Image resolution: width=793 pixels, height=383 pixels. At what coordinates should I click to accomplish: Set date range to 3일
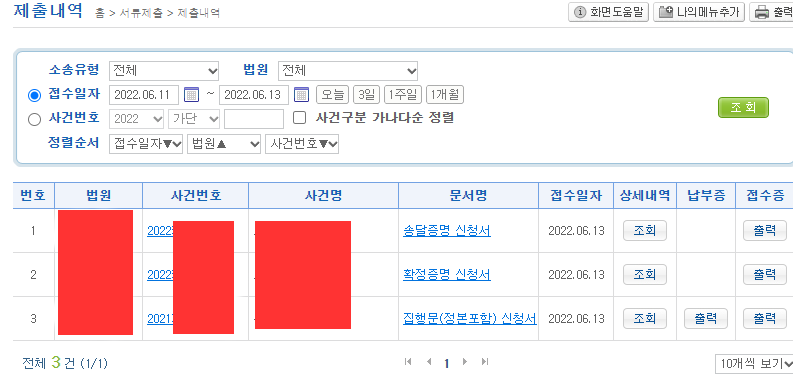tap(366, 95)
